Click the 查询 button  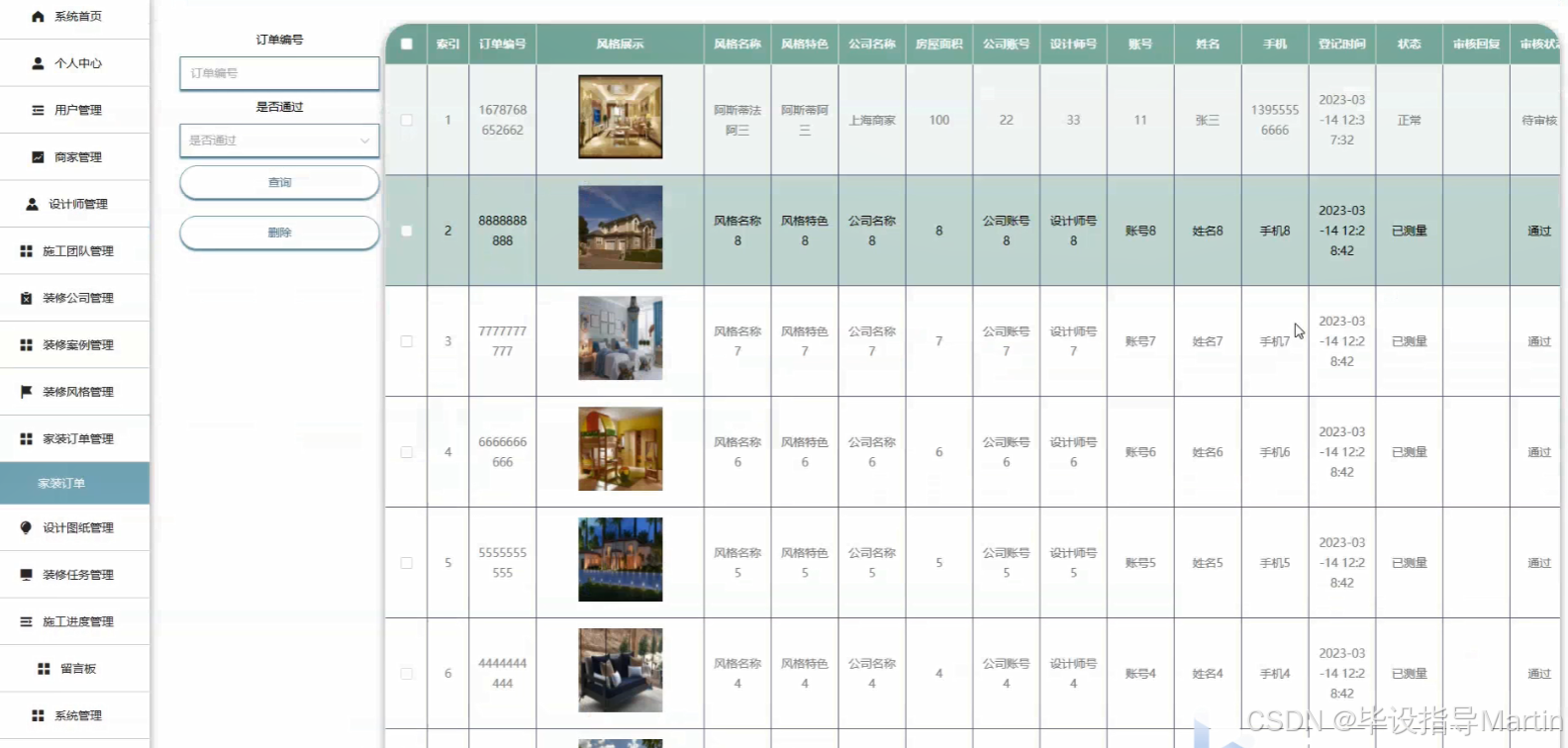[x=279, y=182]
